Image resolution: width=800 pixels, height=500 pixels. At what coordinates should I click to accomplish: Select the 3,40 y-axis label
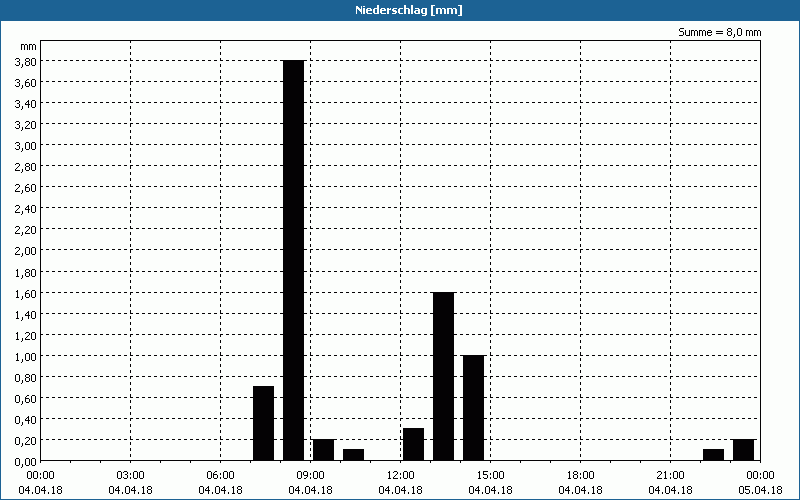pos(25,104)
